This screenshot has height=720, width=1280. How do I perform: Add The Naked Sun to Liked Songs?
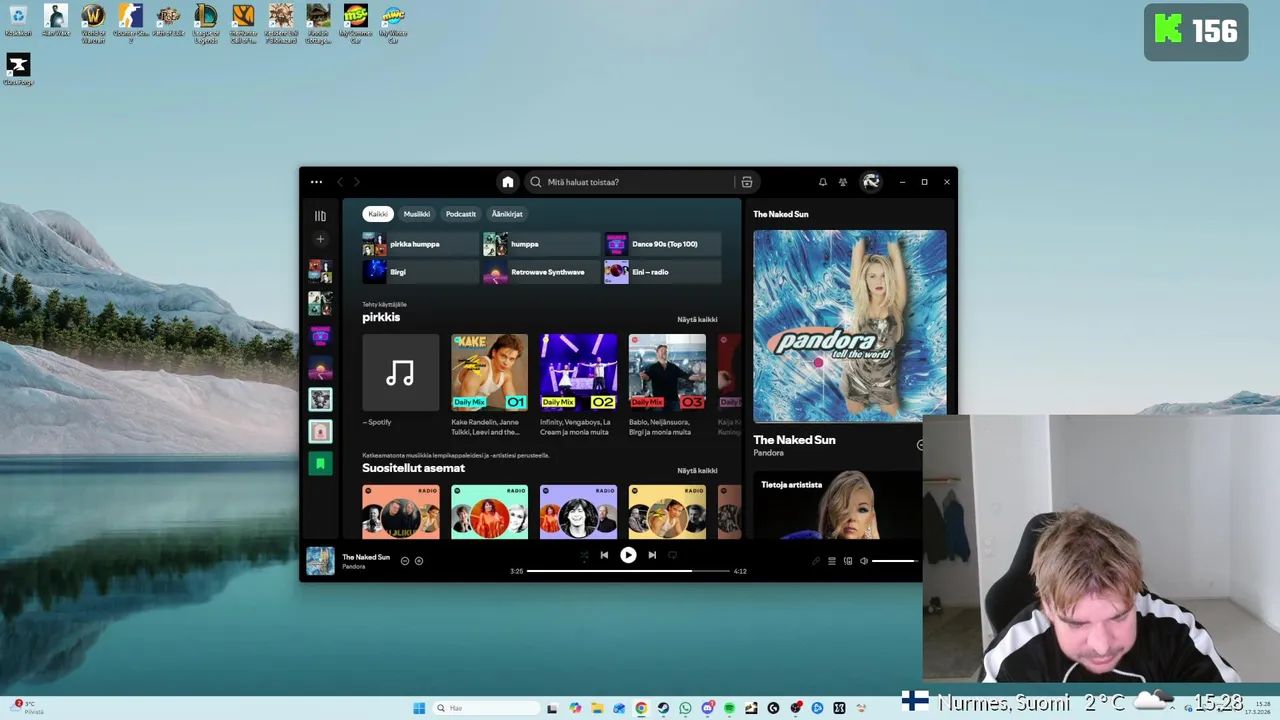pyautogui.click(x=419, y=561)
